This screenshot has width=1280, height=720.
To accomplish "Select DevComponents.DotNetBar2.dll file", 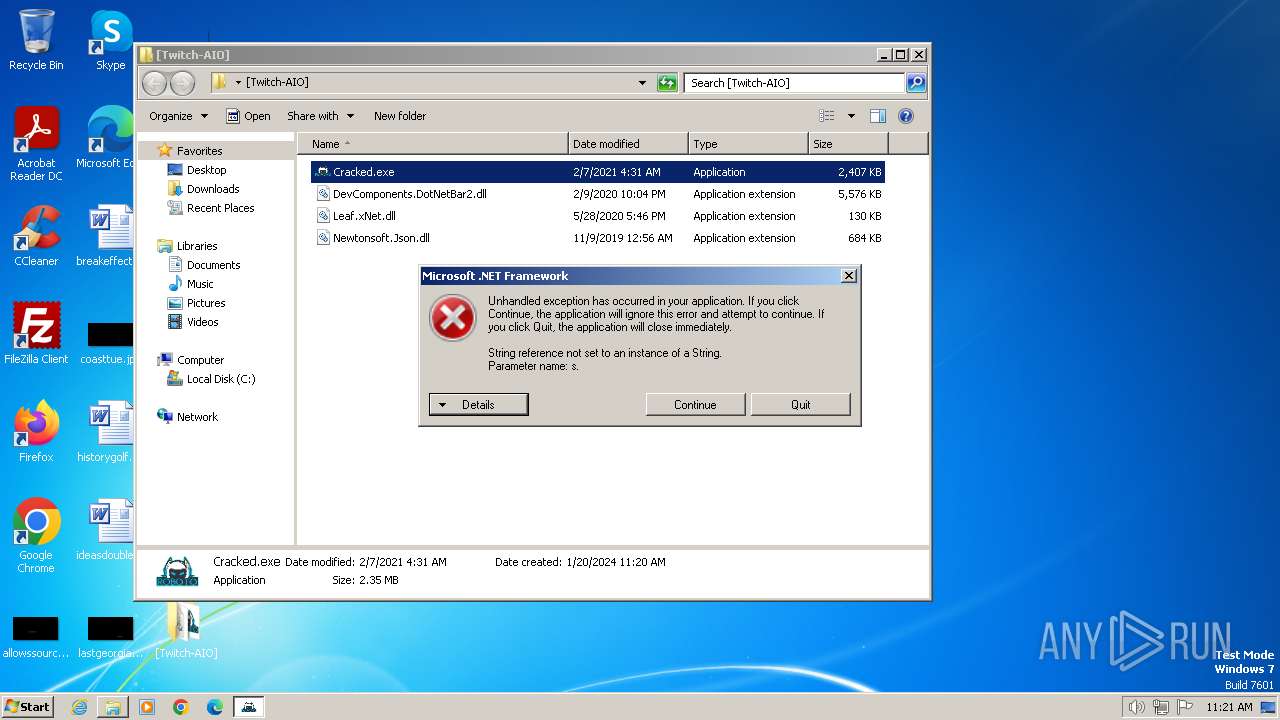I will click(598, 194).
